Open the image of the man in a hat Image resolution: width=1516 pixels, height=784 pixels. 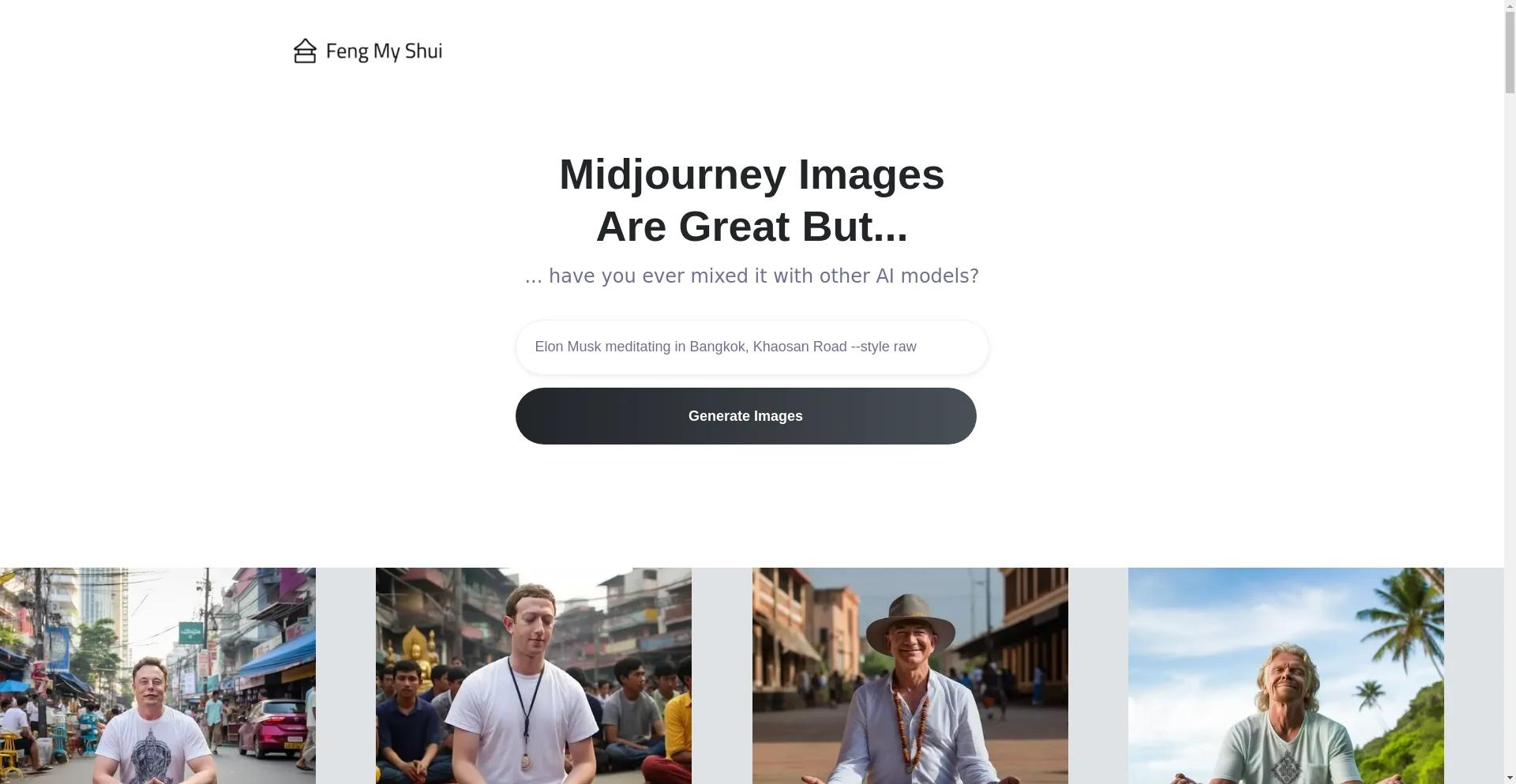coord(910,676)
